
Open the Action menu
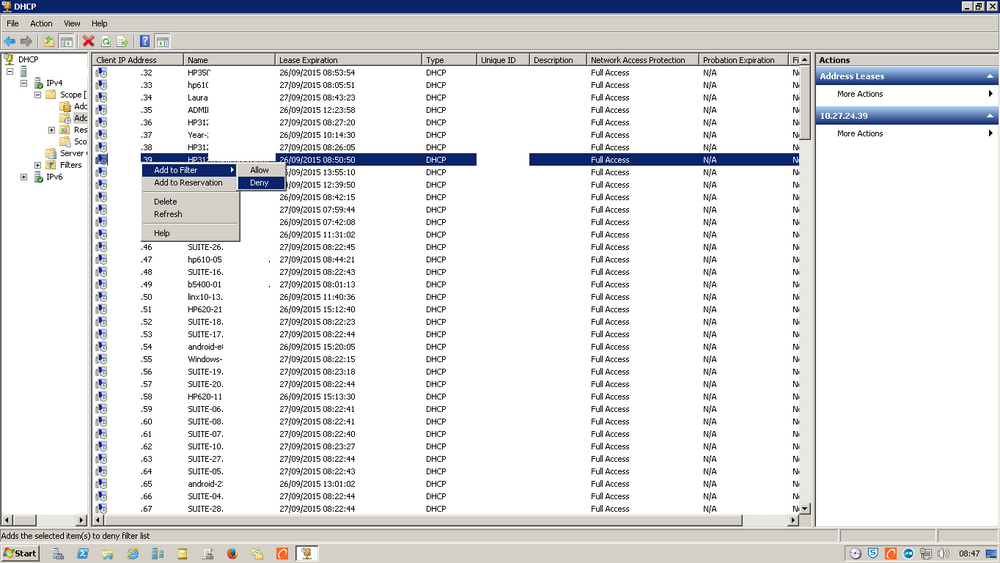click(x=41, y=24)
